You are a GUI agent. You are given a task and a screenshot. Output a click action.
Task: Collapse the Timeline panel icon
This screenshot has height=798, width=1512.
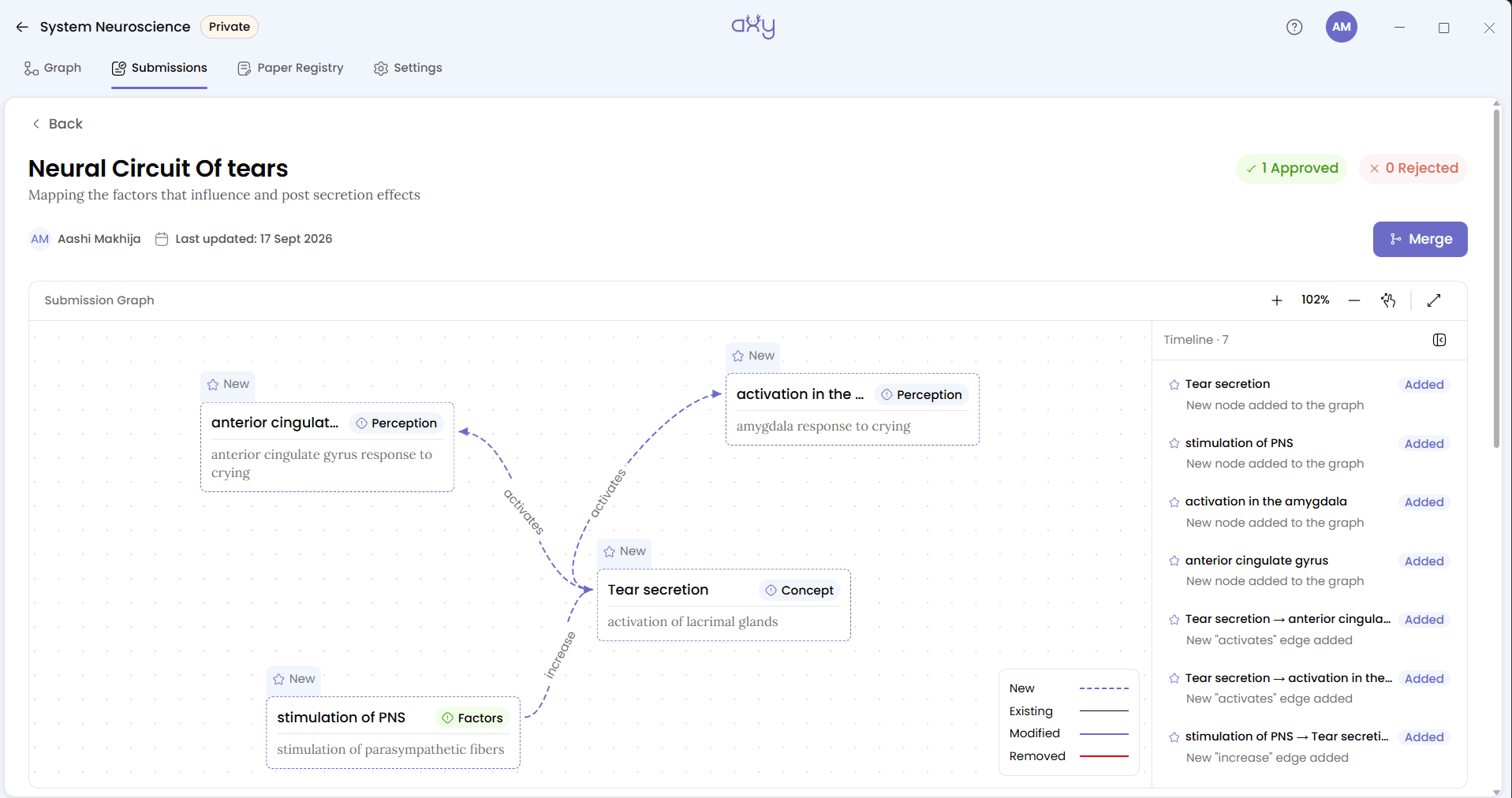tap(1439, 340)
